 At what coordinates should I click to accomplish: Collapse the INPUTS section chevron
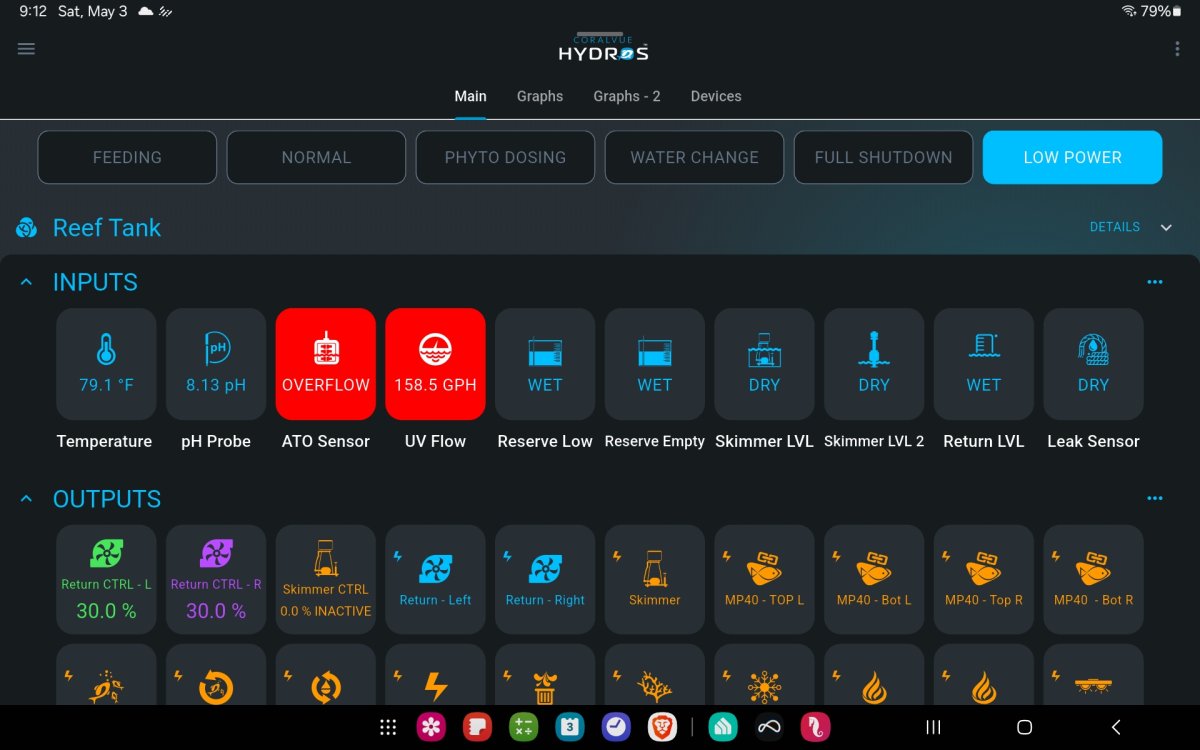[27, 283]
